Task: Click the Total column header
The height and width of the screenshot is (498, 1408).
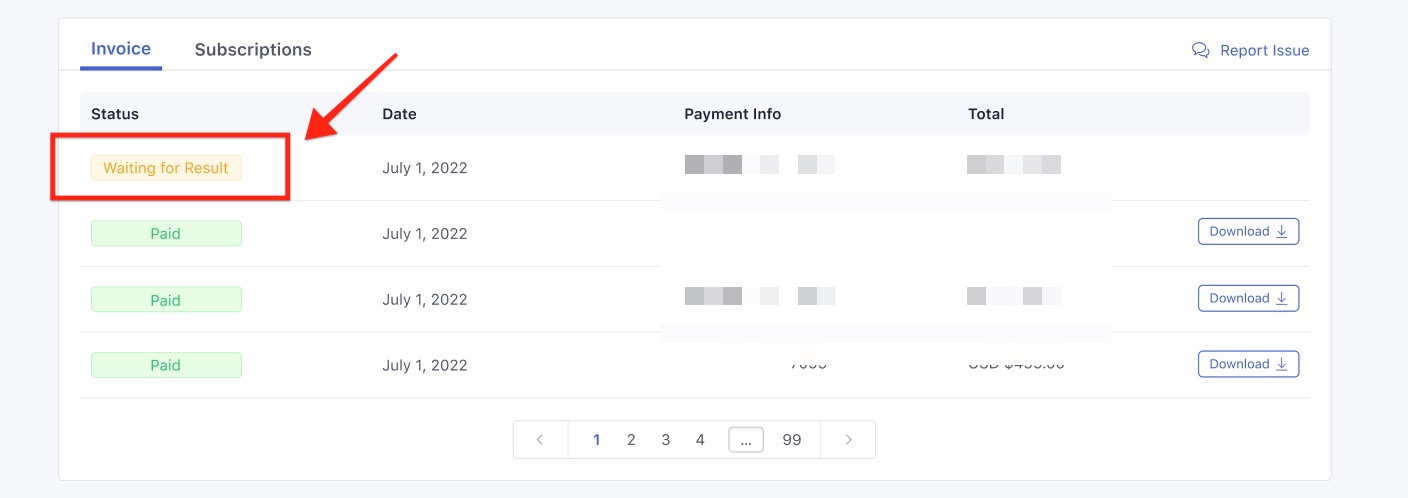Action: [986, 114]
